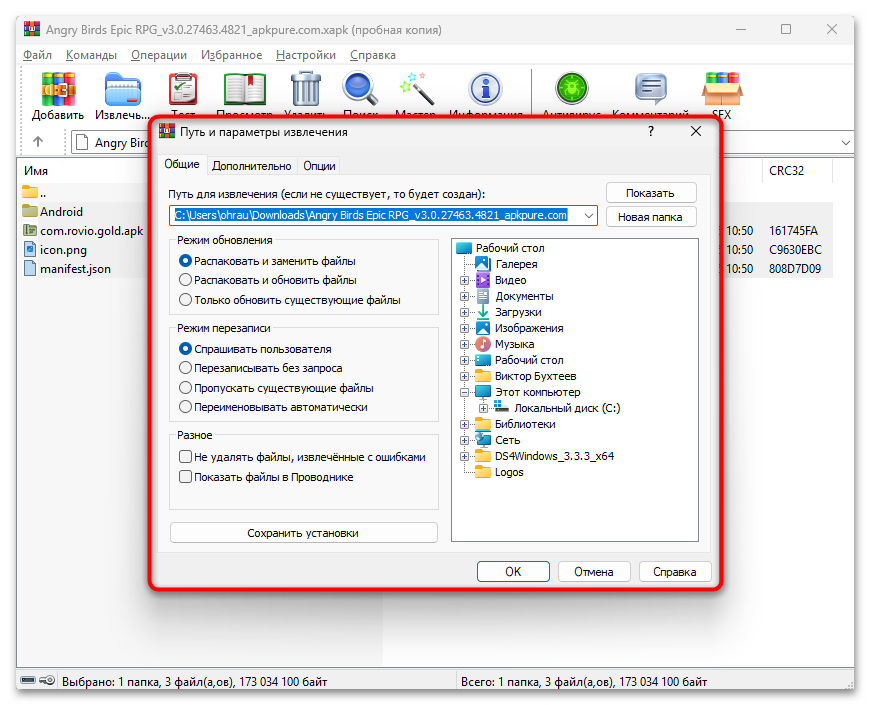The width and height of the screenshot is (870, 705).
Task: Click the icon.png file icon
Action: pos(29,249)
